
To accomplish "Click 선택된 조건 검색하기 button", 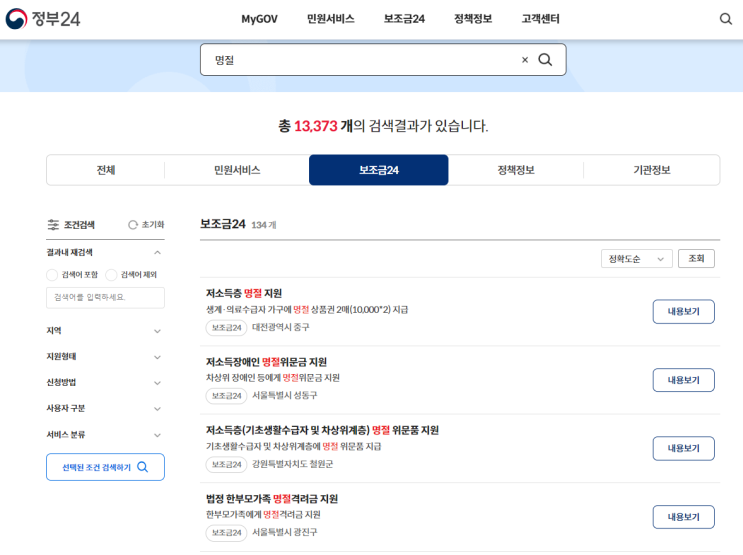I will [105, 467].
